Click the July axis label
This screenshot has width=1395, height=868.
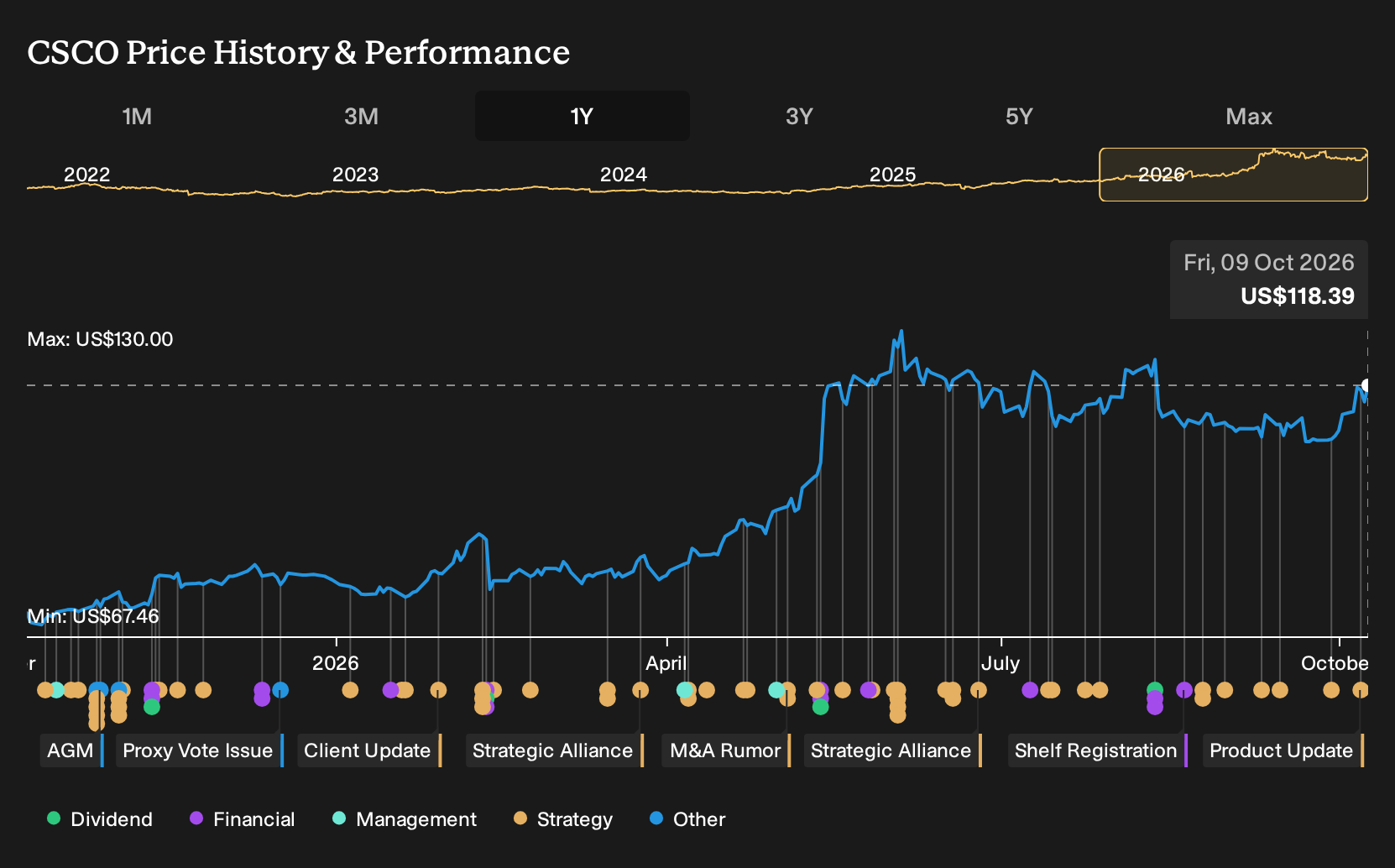tap(1000, 663)
